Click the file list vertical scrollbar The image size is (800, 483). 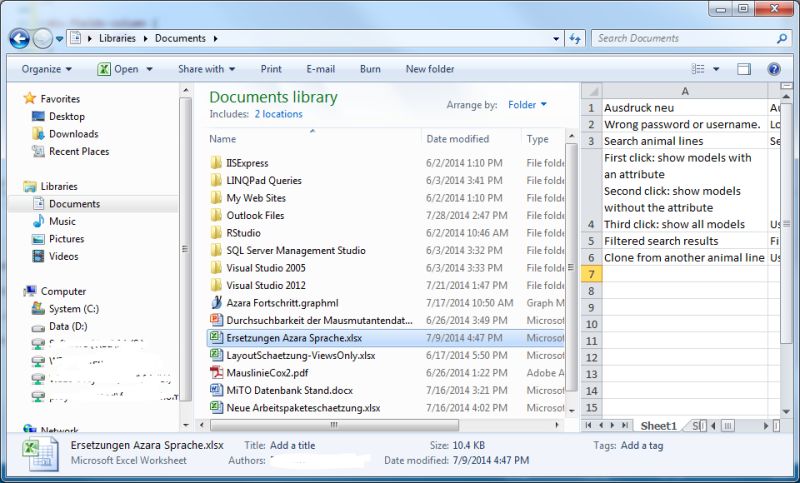(x=571, y=268)
